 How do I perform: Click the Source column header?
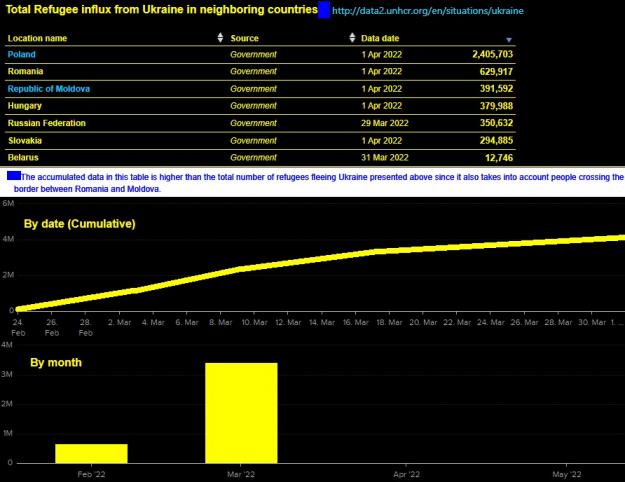click(244, 38)
